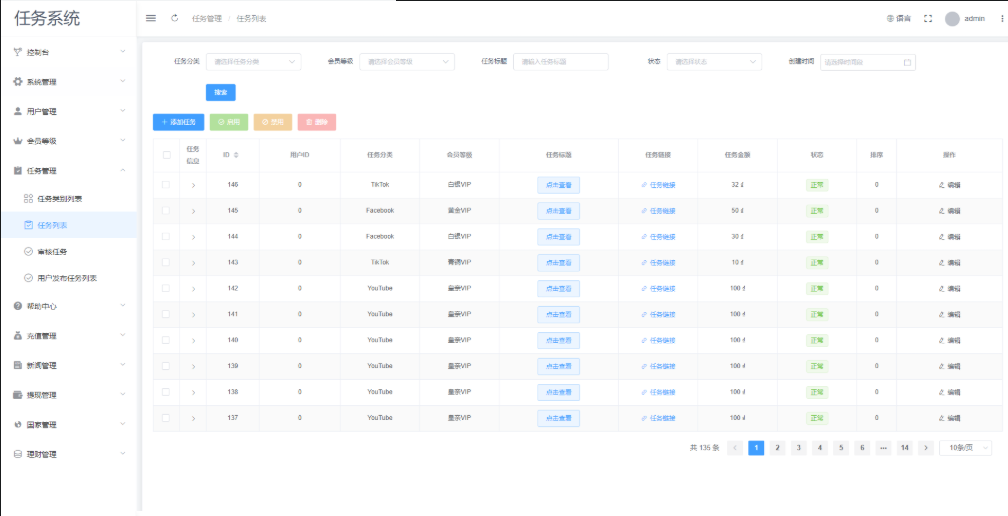Go to page 14 in pagination
Screen dimensions: 1008x516
pyautogui.click(x=904, y=448)
